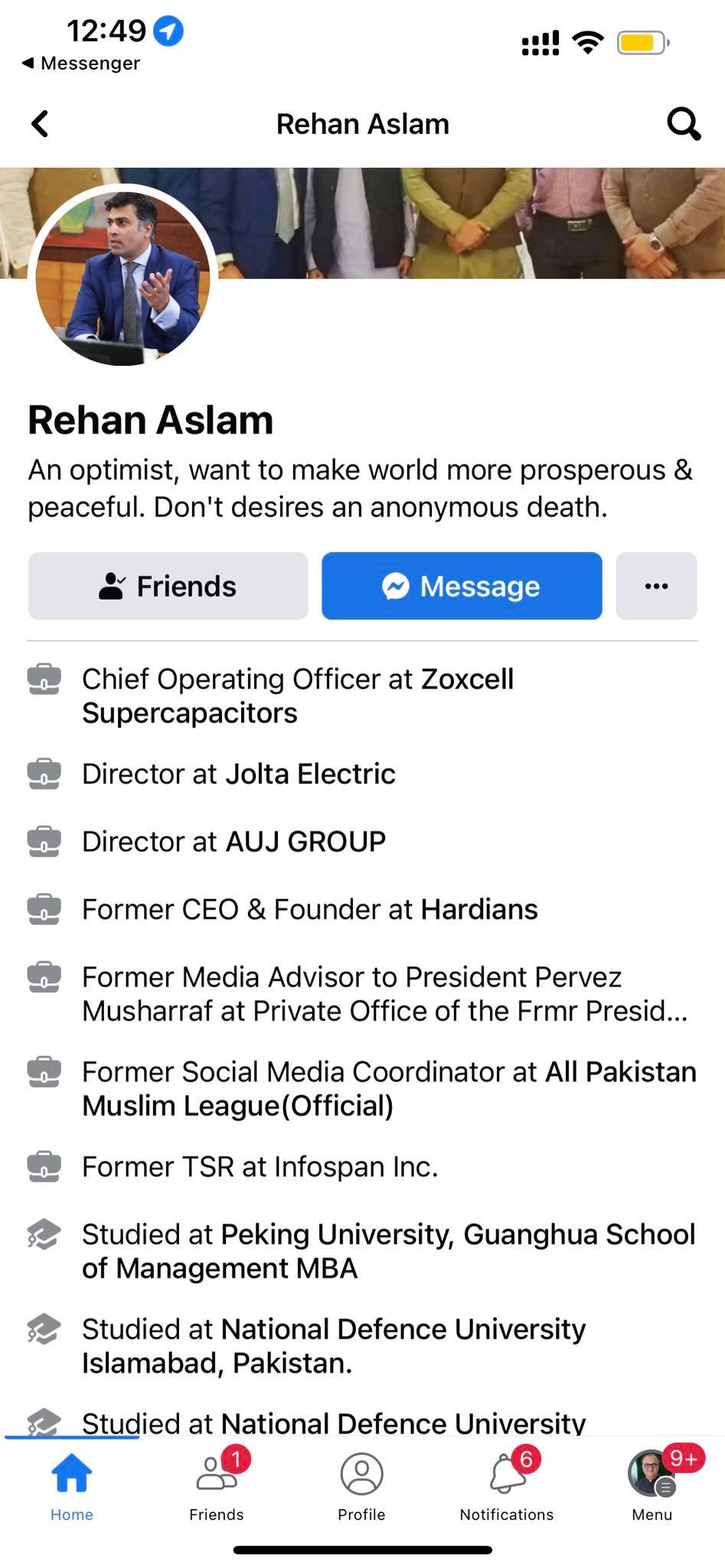Image resolution: width=725 pixels, height=1568 pixels.
Task: View Rehan Aslam's round profile picture
Action: (123, 276)
